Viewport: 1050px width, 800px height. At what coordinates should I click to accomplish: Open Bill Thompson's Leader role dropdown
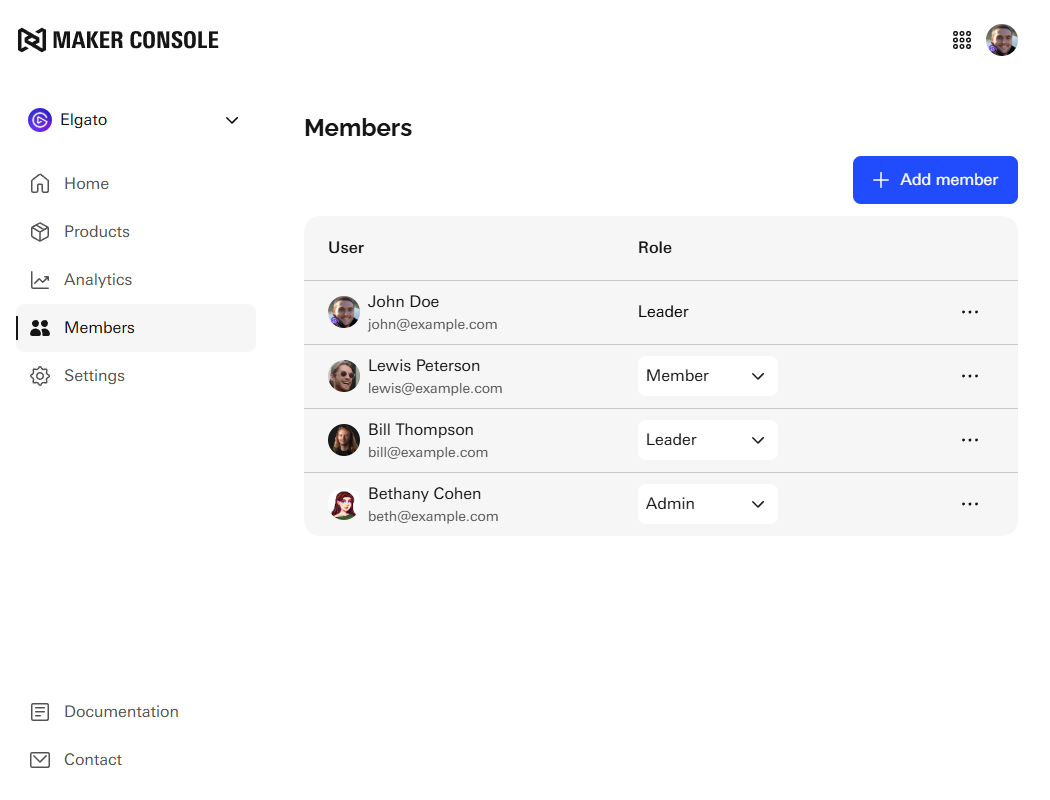[707, 440]
